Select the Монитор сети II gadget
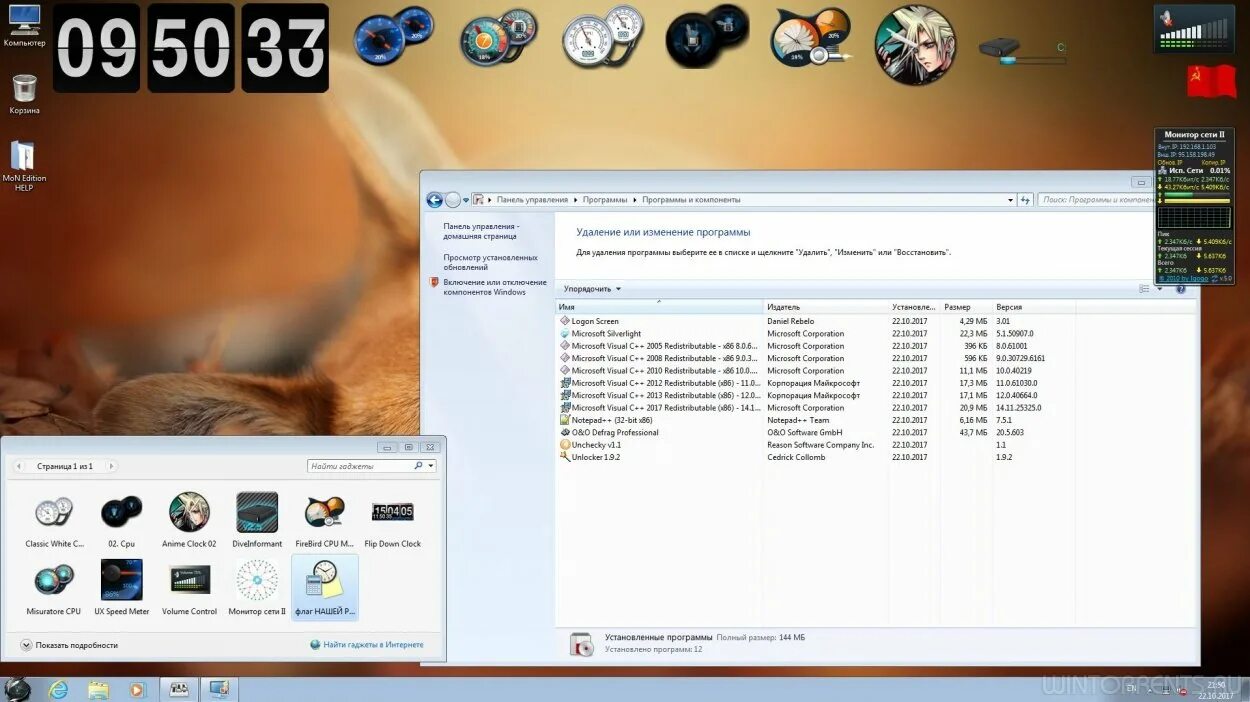This screenshot has width=1250, height=702. point(257,587)
